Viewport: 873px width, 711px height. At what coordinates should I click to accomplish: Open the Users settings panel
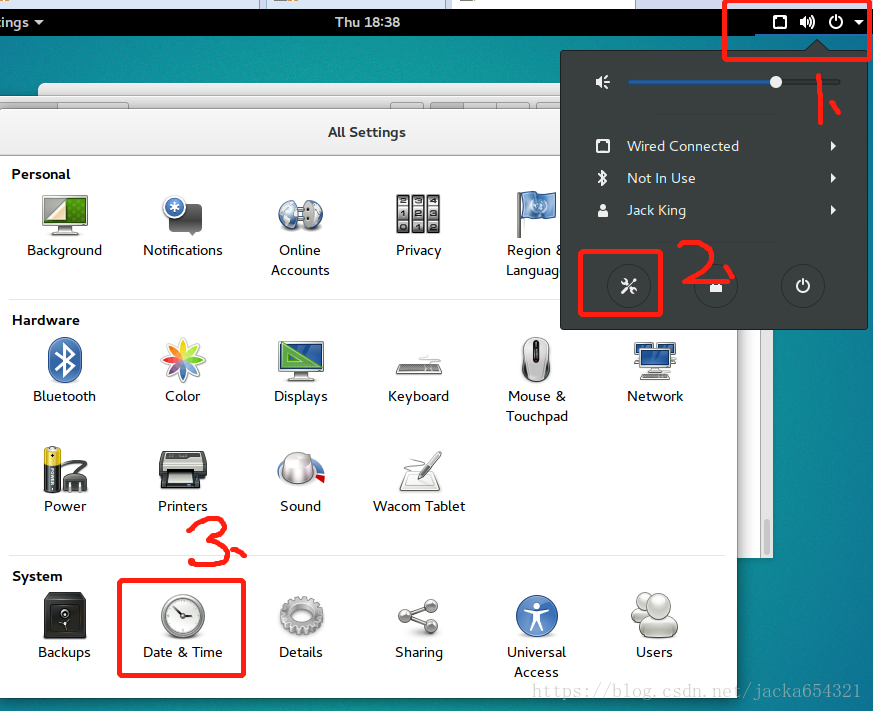coord(654,626)
